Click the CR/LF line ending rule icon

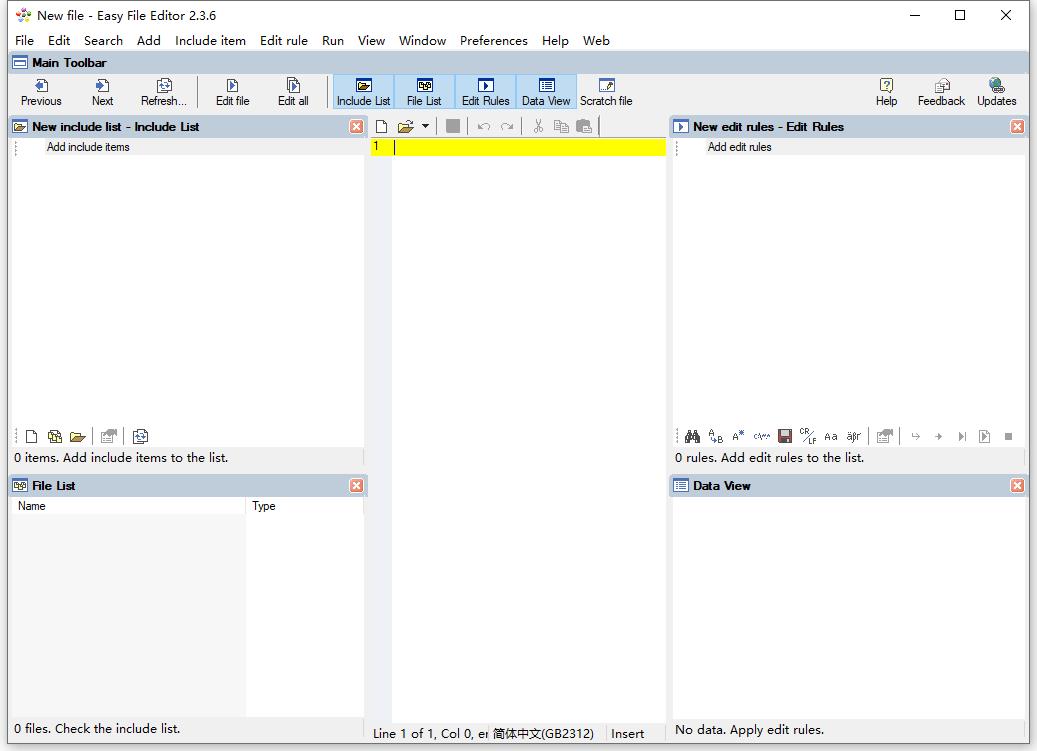point(808,436)
